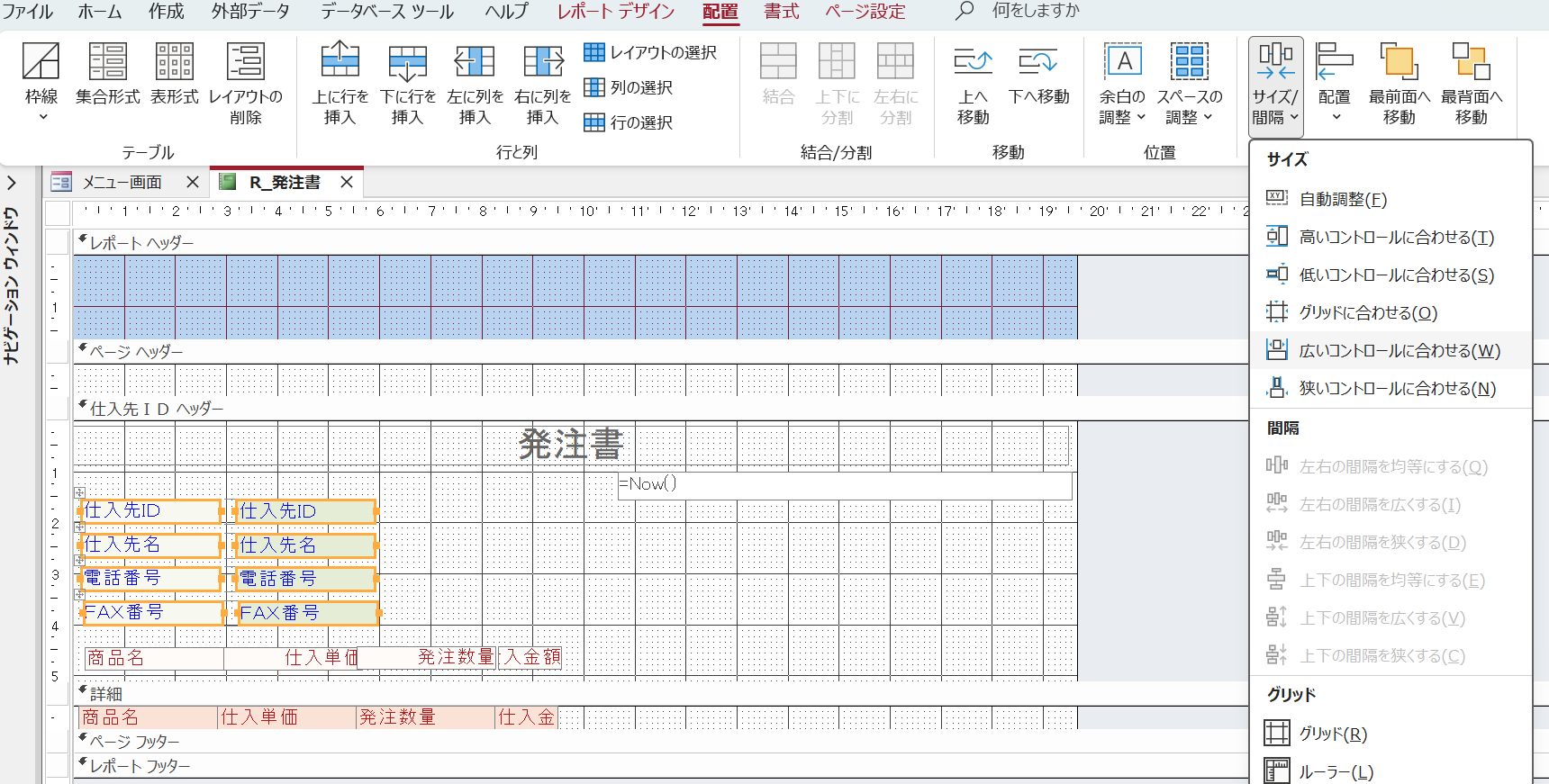This screenshot has height=784, width=1549.
Task: Open スペースの調整 padding dropdown
Action: click(x=1190, y=85)
